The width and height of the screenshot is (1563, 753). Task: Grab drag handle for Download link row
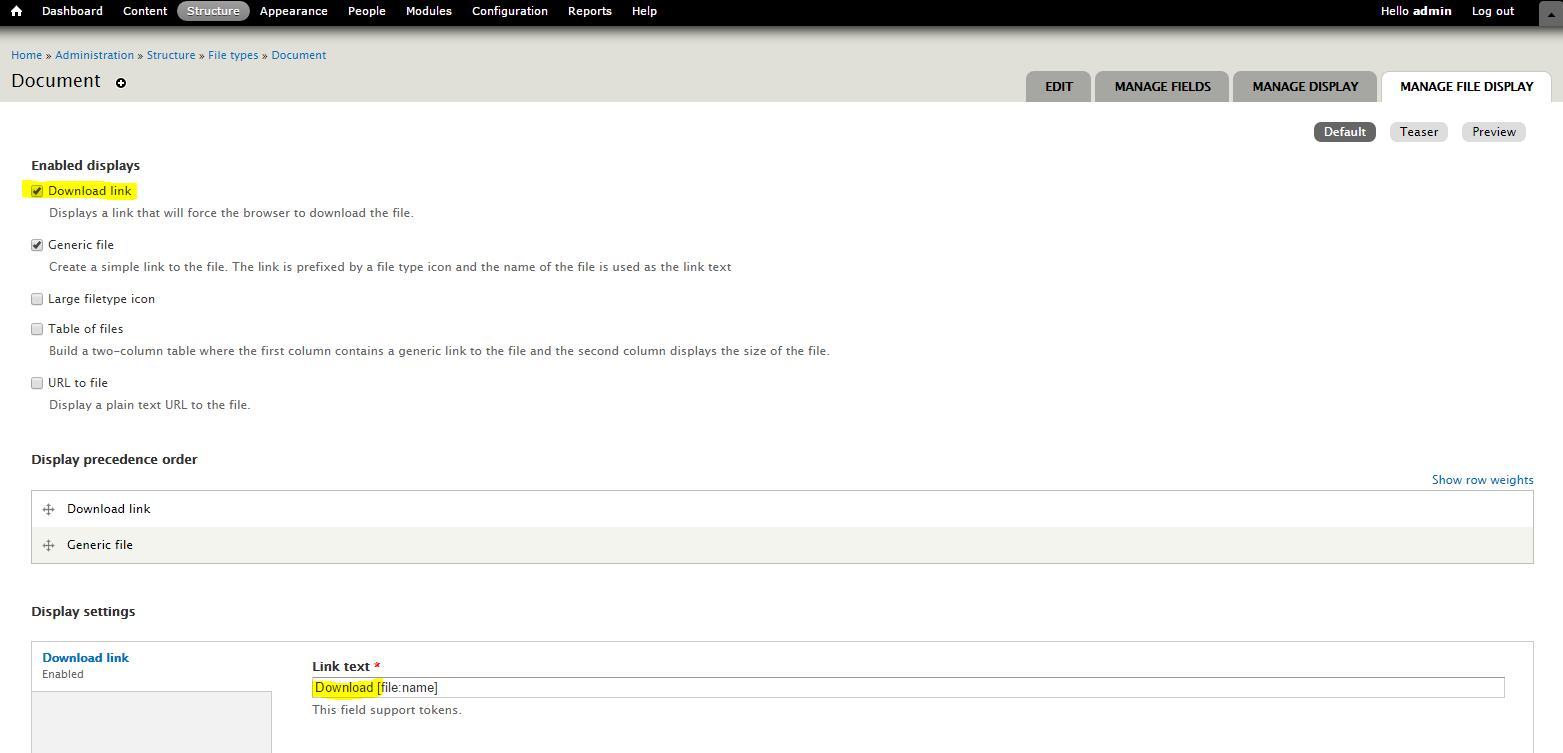pyautogui.click(x=48, y=509)
